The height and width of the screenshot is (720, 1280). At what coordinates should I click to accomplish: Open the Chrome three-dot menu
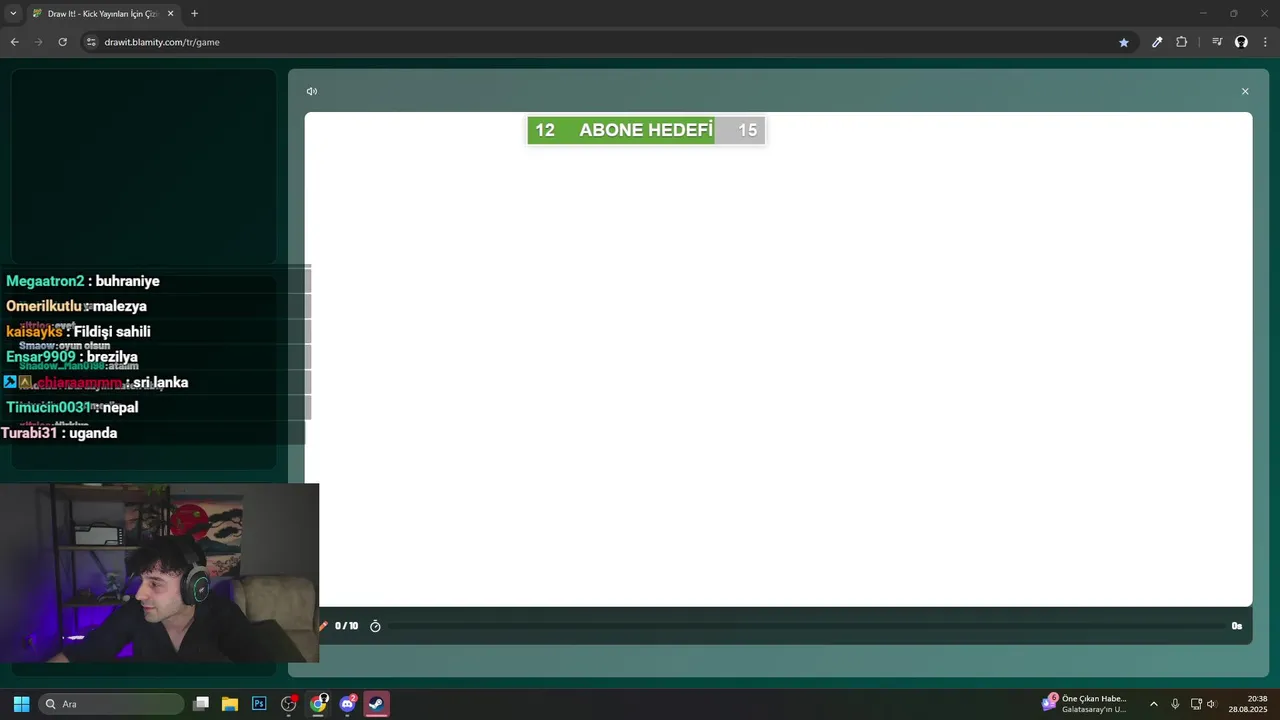[x=1265, y=42]
